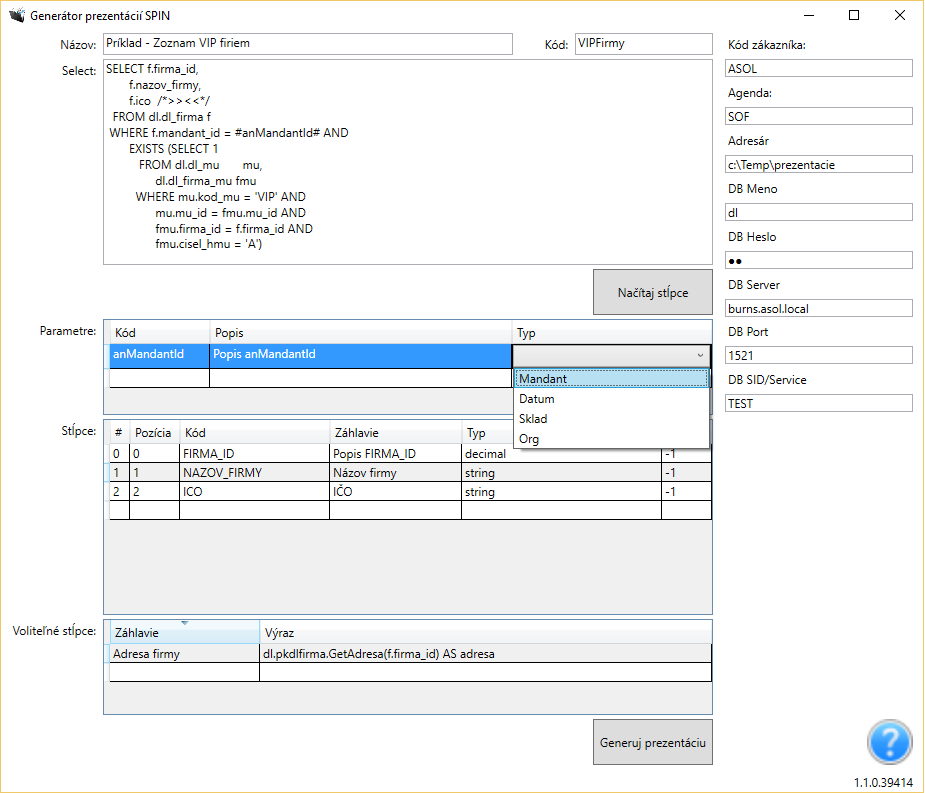Click the Typ header in Parametre grid

coord(611,333)
